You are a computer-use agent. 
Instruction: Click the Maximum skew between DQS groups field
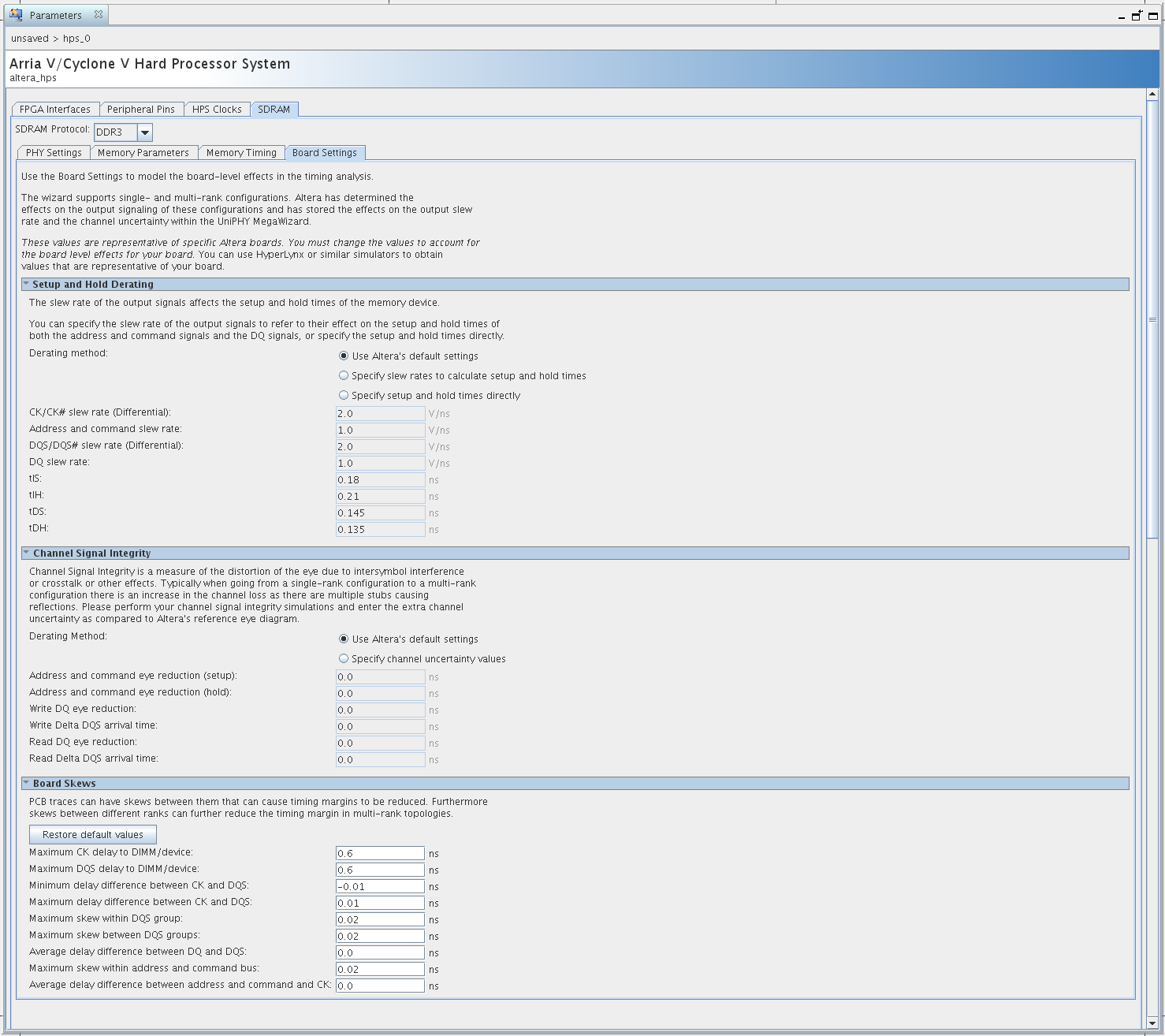coord(380,936)
